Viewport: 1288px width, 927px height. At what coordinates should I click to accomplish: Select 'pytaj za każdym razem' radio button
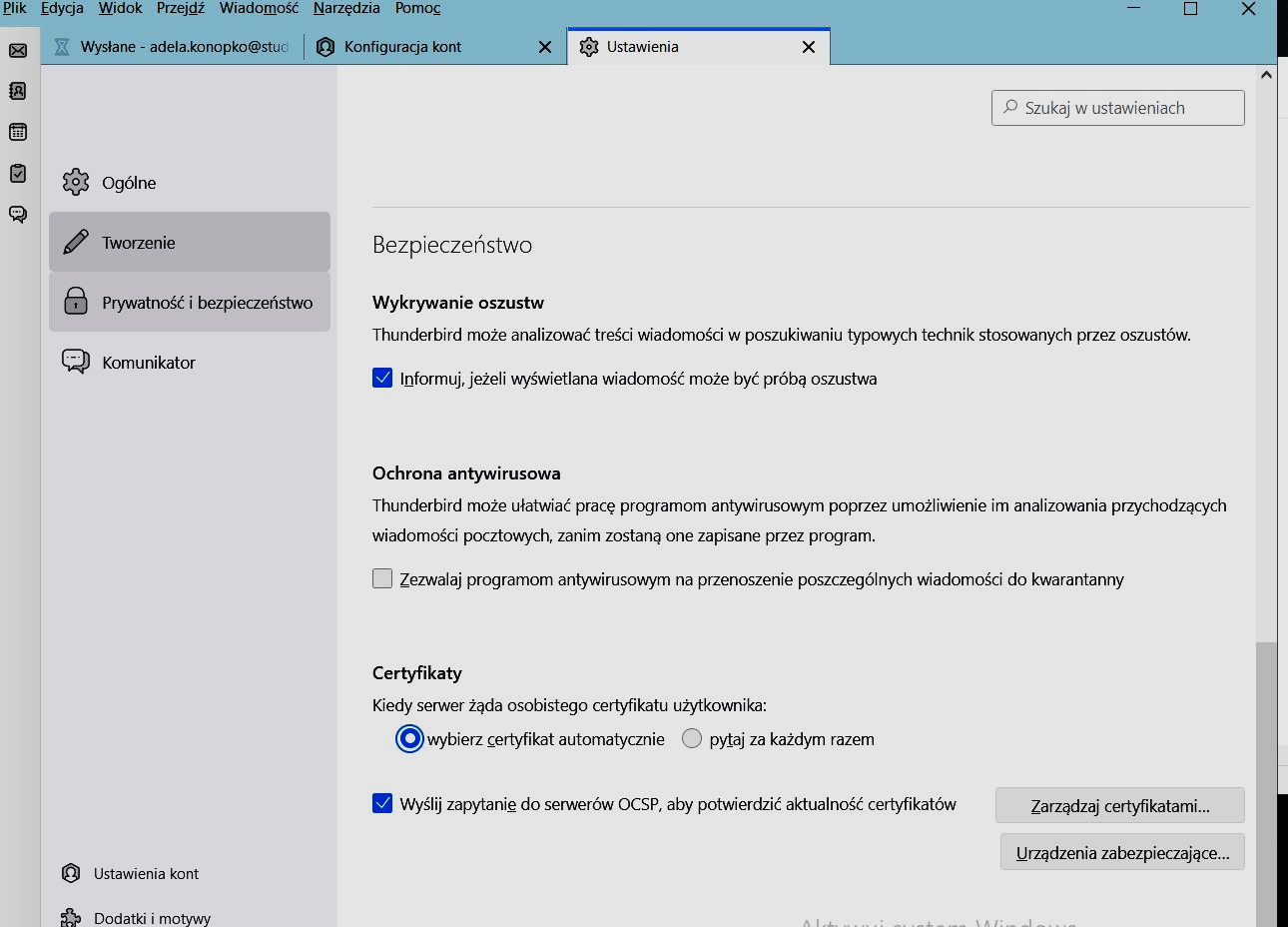point(692,739)
